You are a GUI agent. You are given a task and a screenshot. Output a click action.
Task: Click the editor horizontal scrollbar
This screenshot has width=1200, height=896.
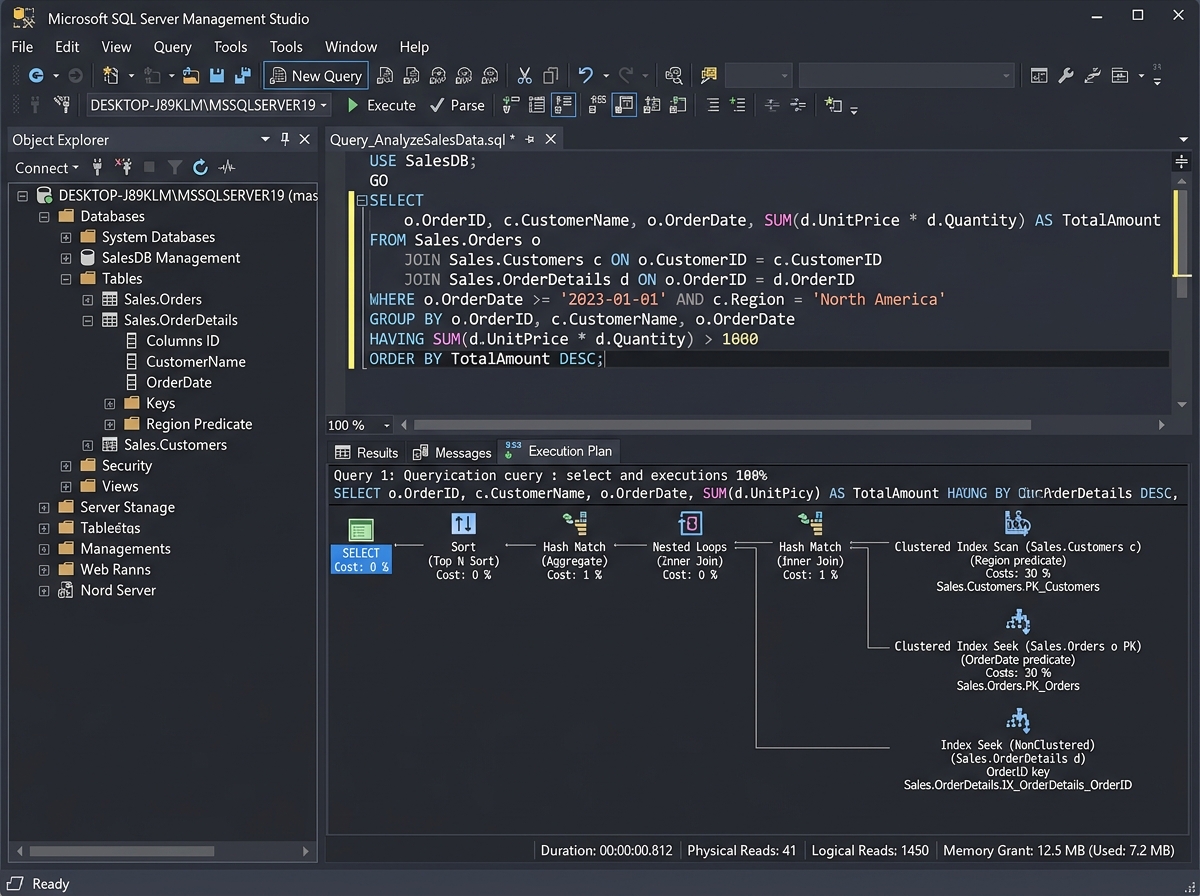coord(722,425)
